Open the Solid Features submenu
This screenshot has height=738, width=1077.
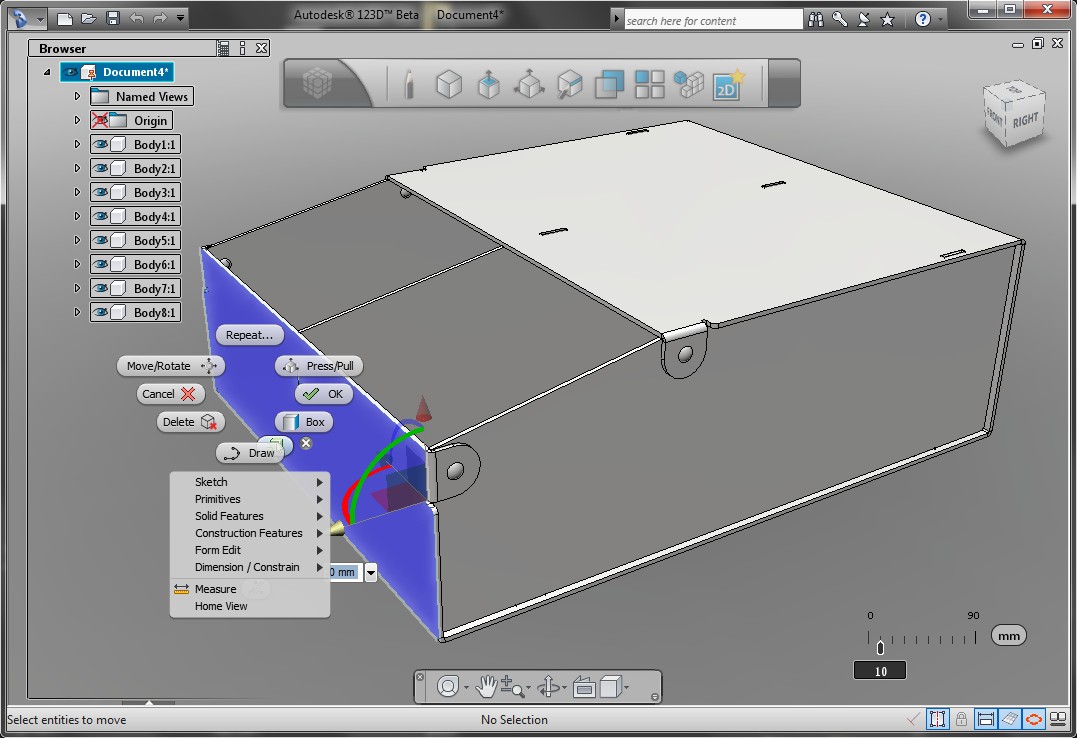(x=250, y=516)
